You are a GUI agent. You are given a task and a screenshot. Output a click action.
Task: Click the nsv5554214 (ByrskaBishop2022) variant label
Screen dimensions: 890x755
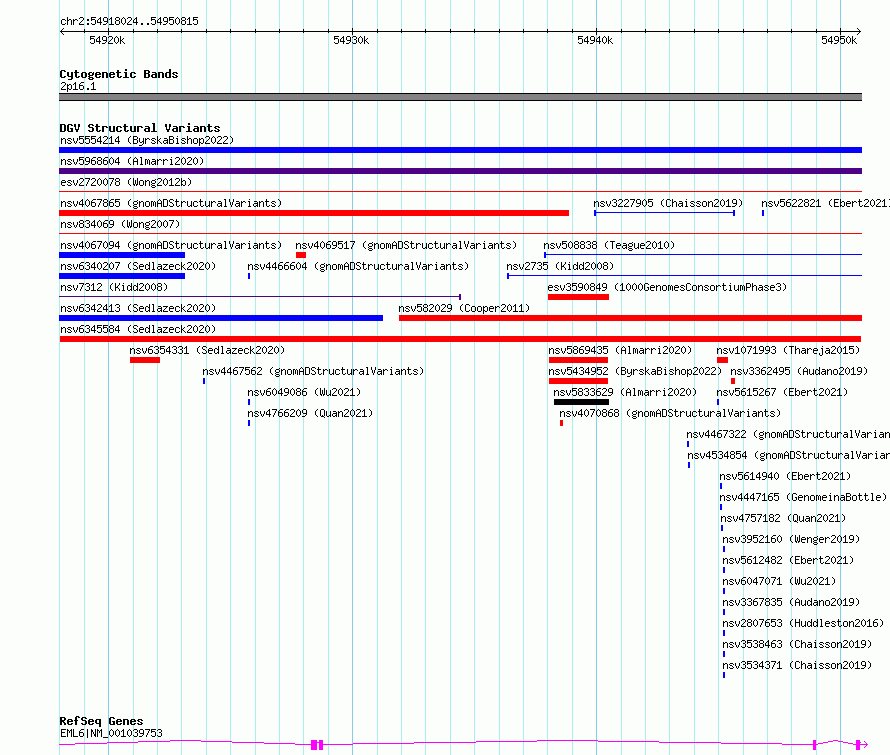(147, 140)
